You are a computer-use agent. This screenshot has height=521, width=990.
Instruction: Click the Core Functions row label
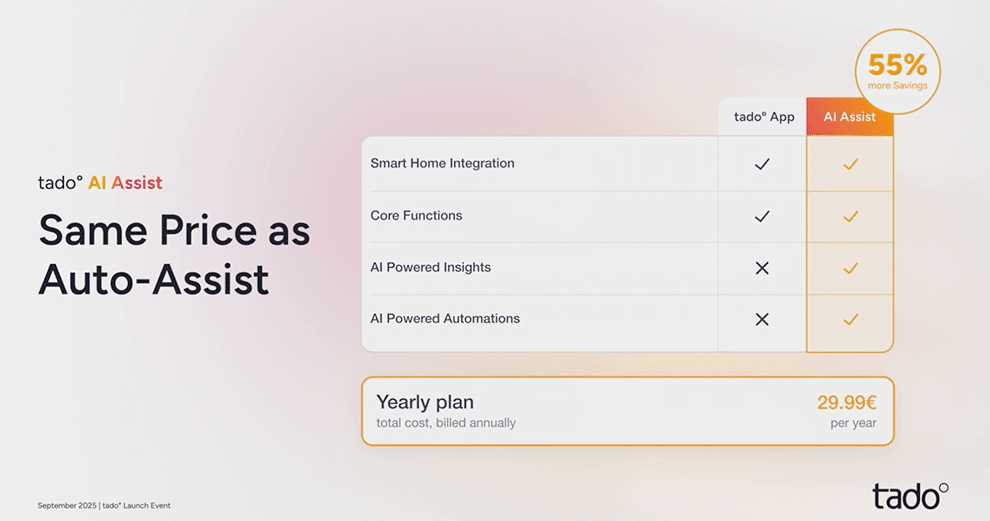[416, 215]
